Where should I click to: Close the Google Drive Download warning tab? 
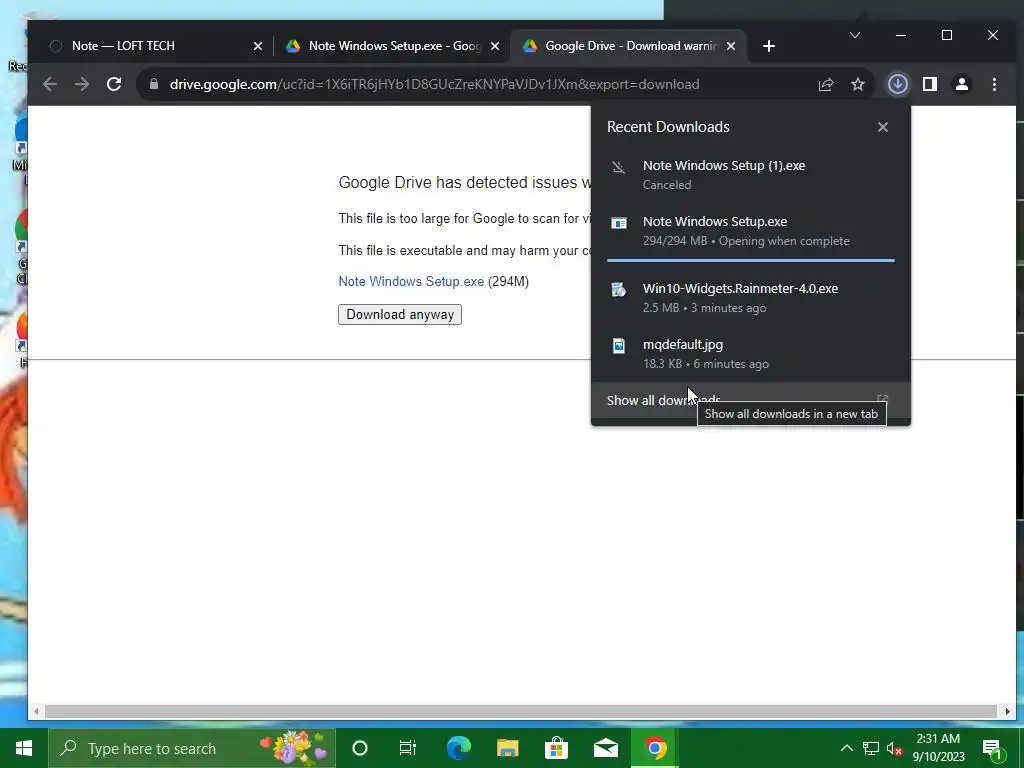(731, 46)
